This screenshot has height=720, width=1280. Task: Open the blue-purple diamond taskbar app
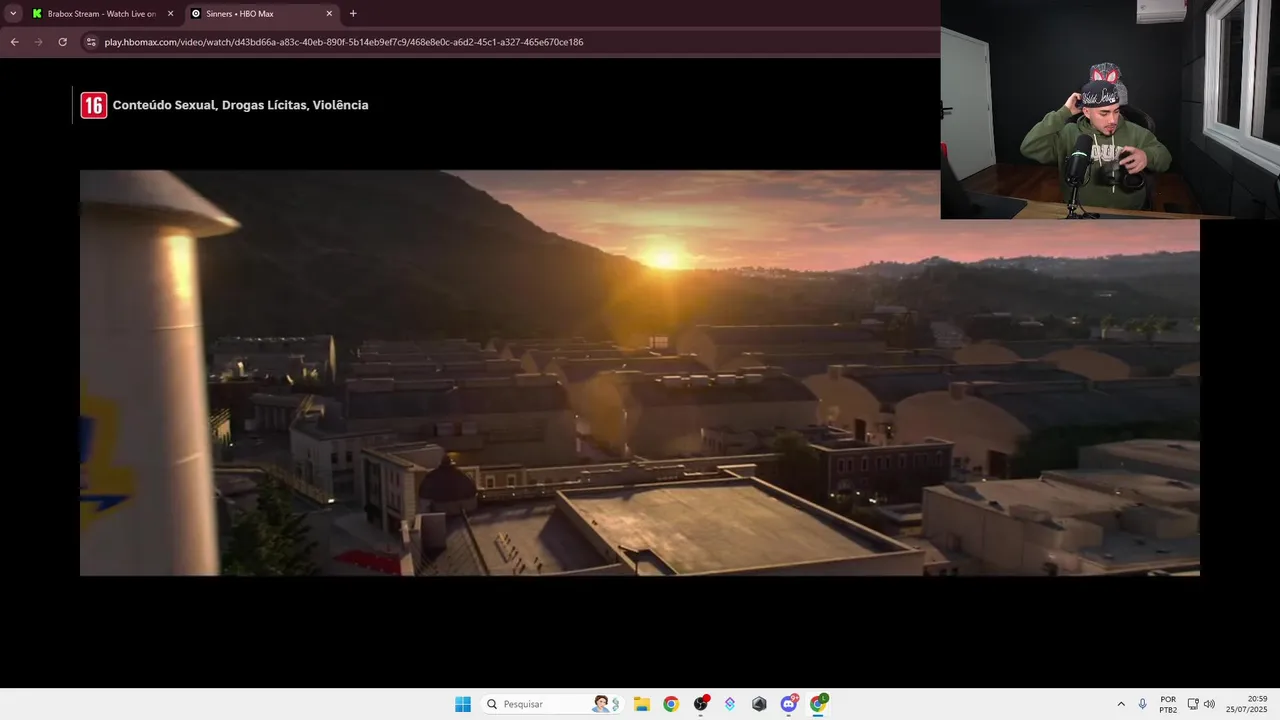coord(730,704)
